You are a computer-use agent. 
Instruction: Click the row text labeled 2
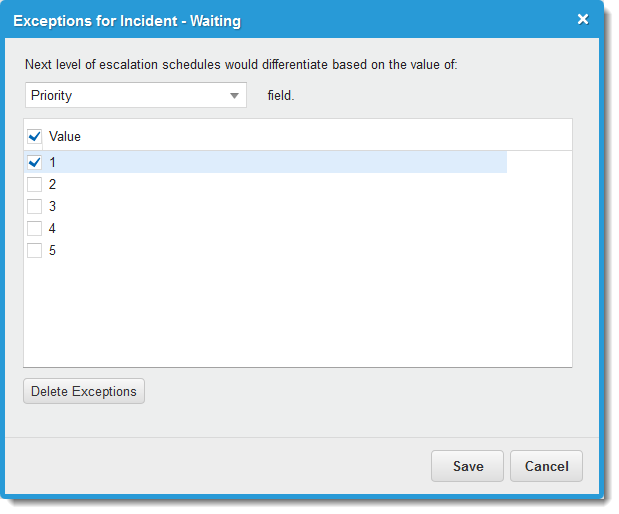coord(53,184)
